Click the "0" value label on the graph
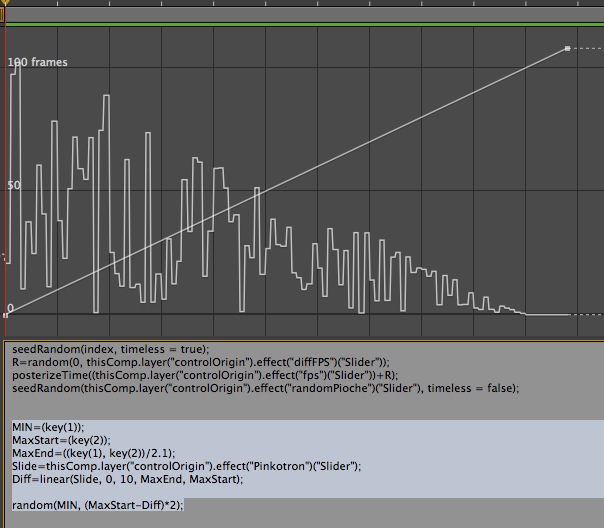The width and height of the screenshot is (604, 528). coord(10,308)
